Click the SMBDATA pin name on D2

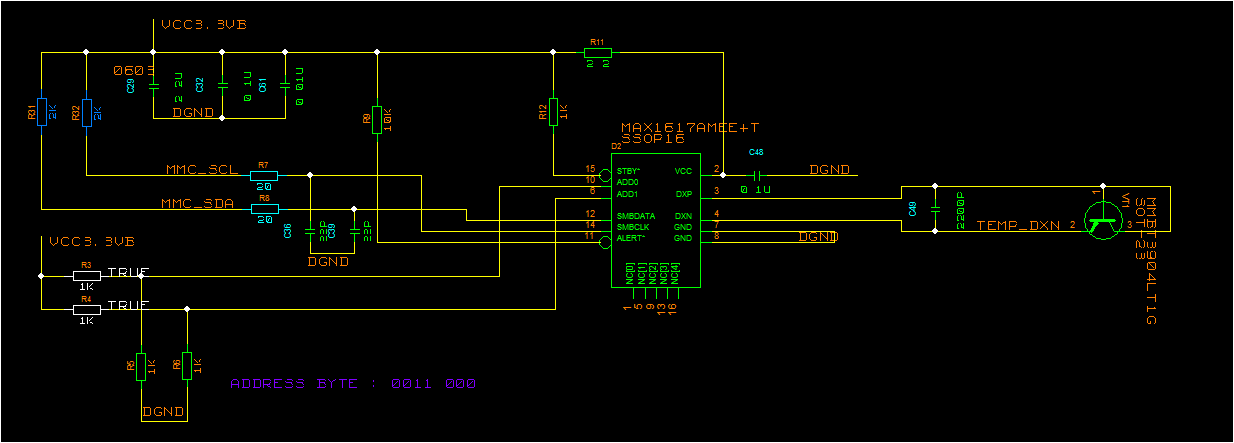click(635, 216)
